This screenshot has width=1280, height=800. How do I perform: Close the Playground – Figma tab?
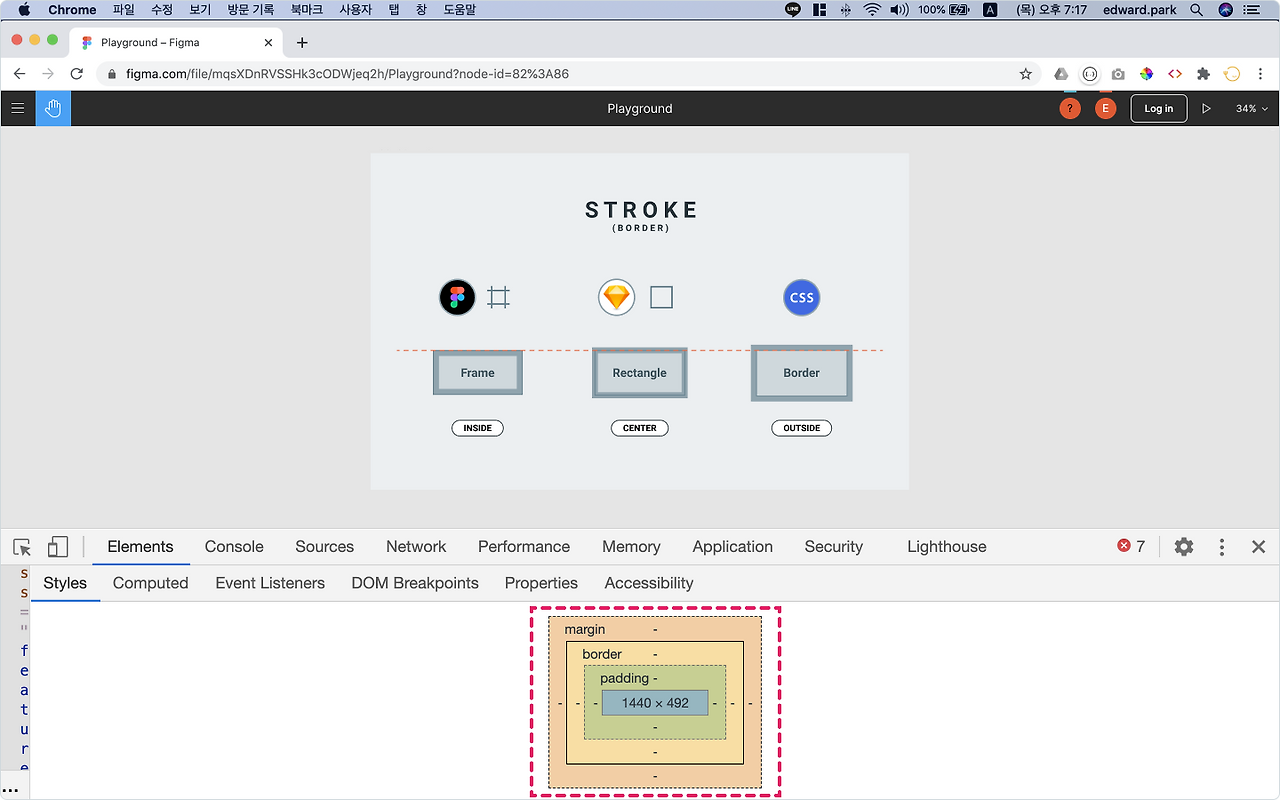[268, 42]
